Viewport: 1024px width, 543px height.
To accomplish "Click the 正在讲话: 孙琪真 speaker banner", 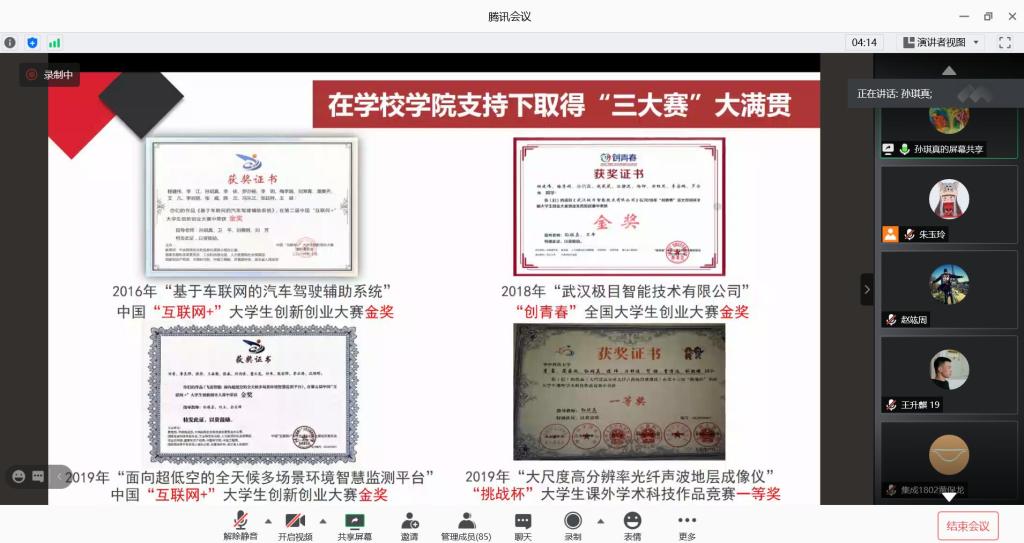I will click(935, 94).
